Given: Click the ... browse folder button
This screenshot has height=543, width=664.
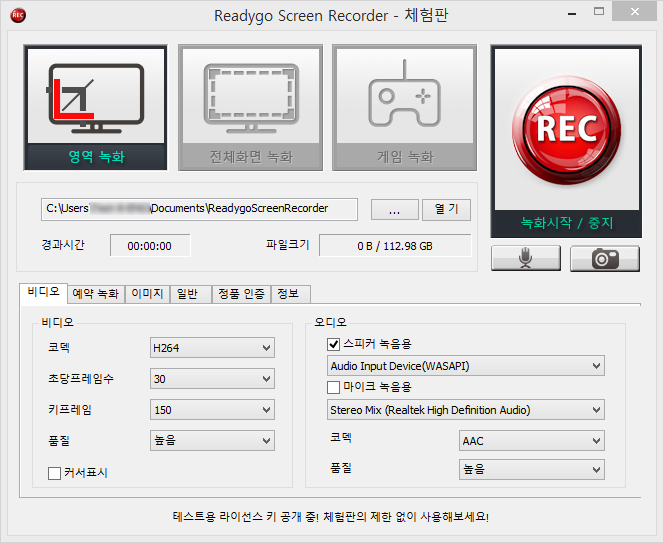Looking at the screenshot, I should click(395, 210).
